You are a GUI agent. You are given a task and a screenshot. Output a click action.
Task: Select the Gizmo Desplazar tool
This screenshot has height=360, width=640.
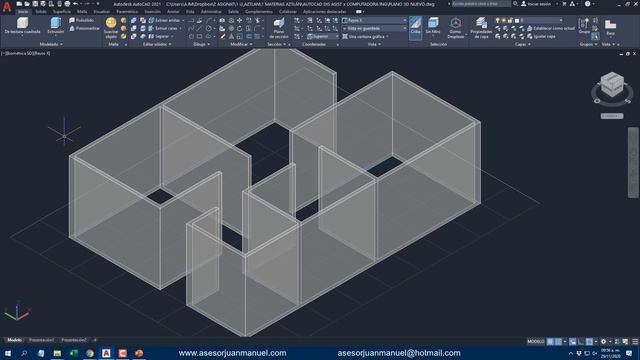pos(456,28)
